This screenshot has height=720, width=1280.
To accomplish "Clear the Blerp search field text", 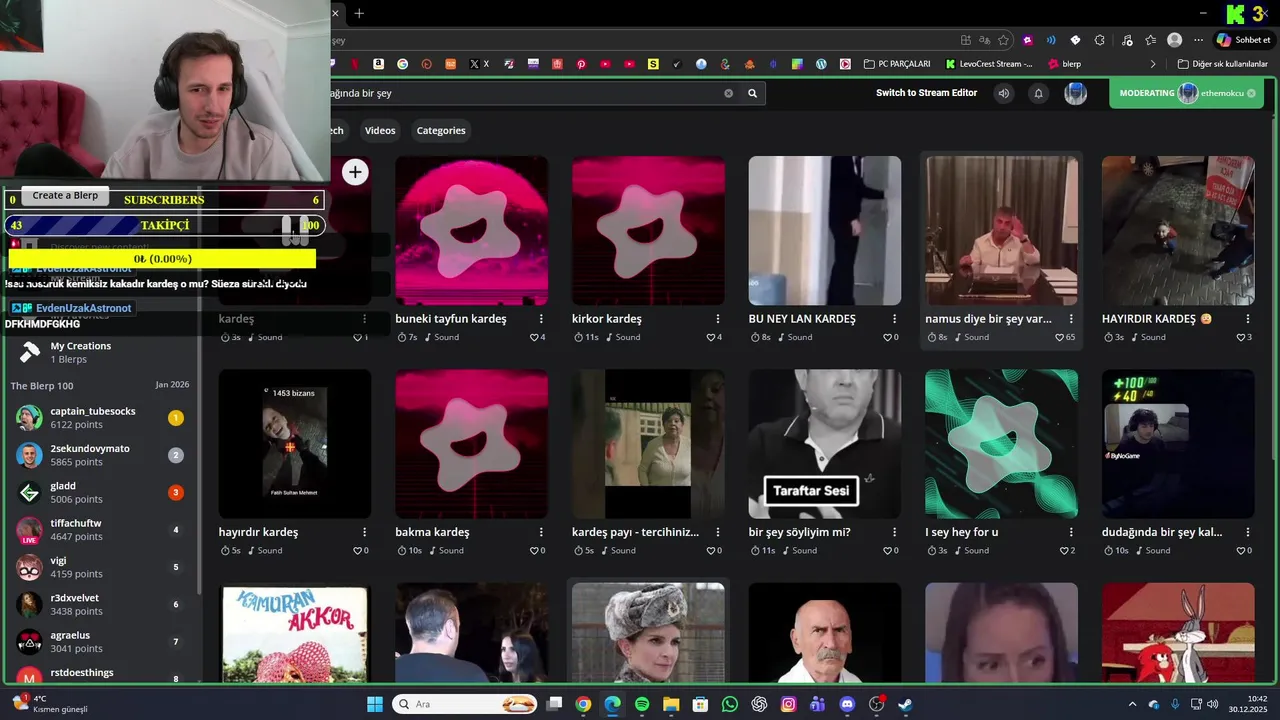I will (x=728, y=93).
